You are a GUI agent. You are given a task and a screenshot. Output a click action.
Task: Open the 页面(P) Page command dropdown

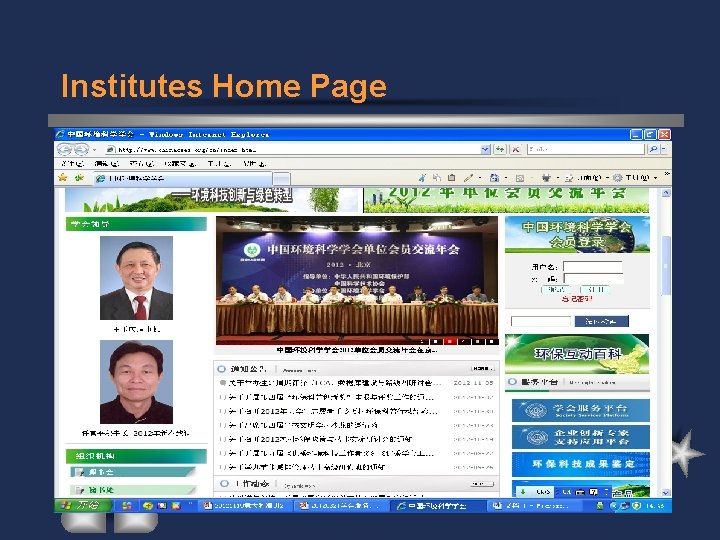tap(586, 177)
